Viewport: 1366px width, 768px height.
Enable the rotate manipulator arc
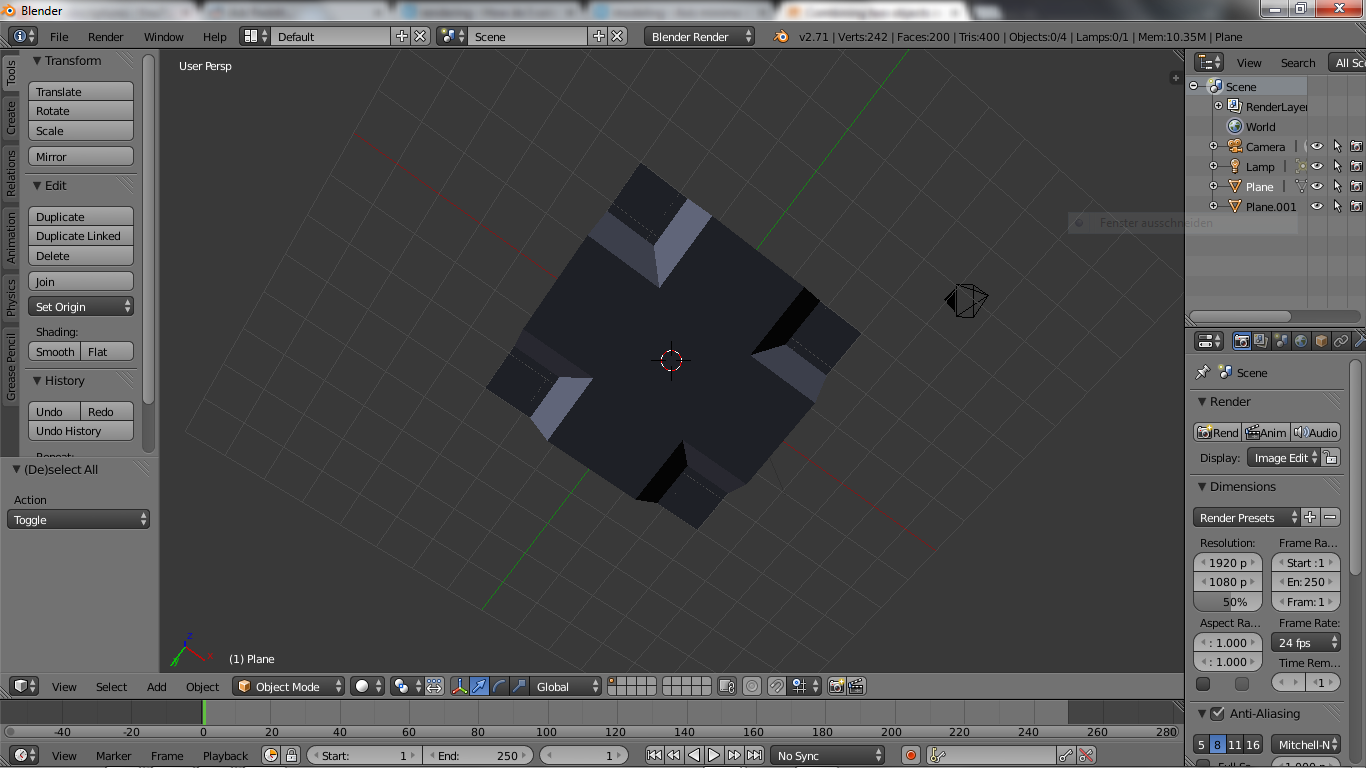pyautogui.click(x=499, y=686)
